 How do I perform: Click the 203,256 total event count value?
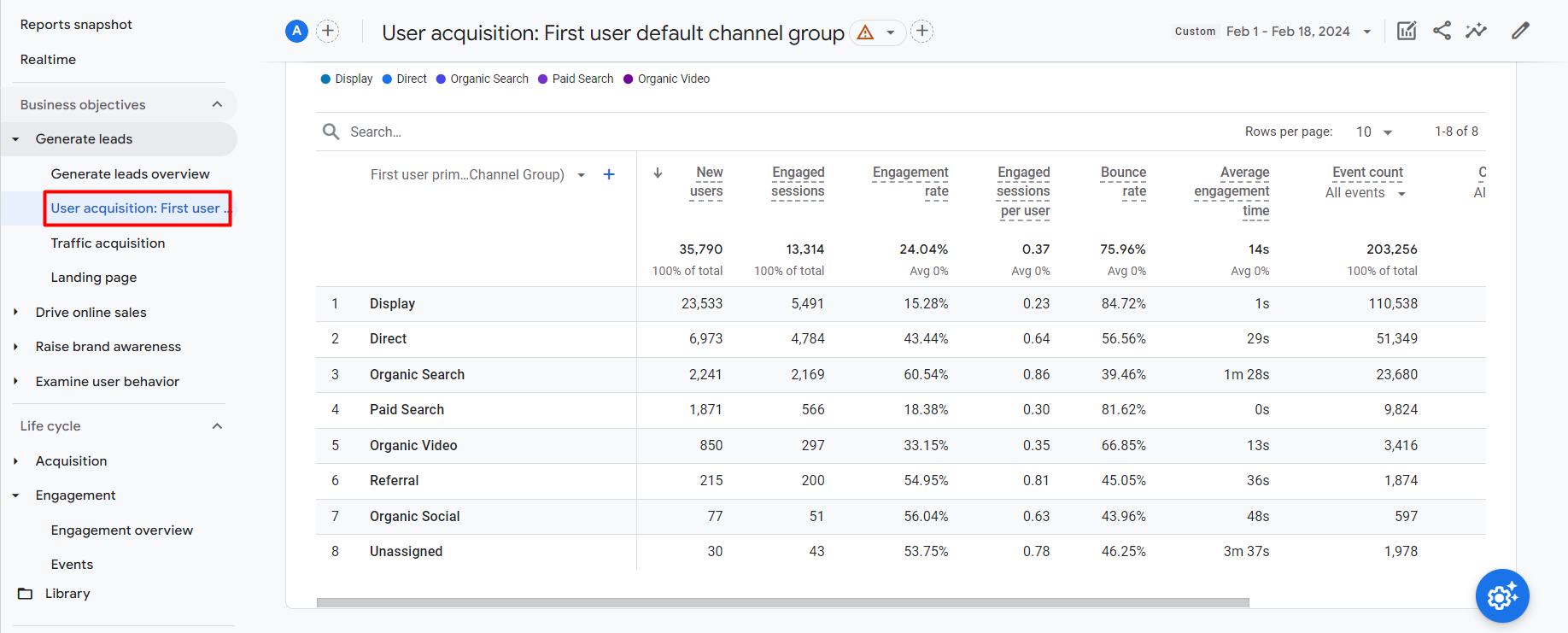[1391, 249]
